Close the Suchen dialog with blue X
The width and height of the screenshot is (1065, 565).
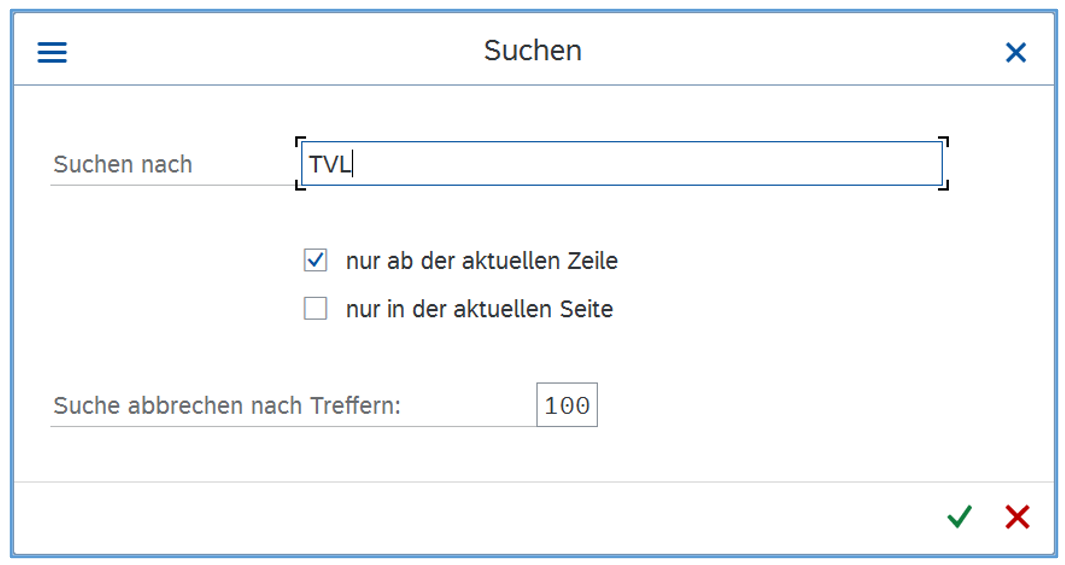tap(1015, 52)
